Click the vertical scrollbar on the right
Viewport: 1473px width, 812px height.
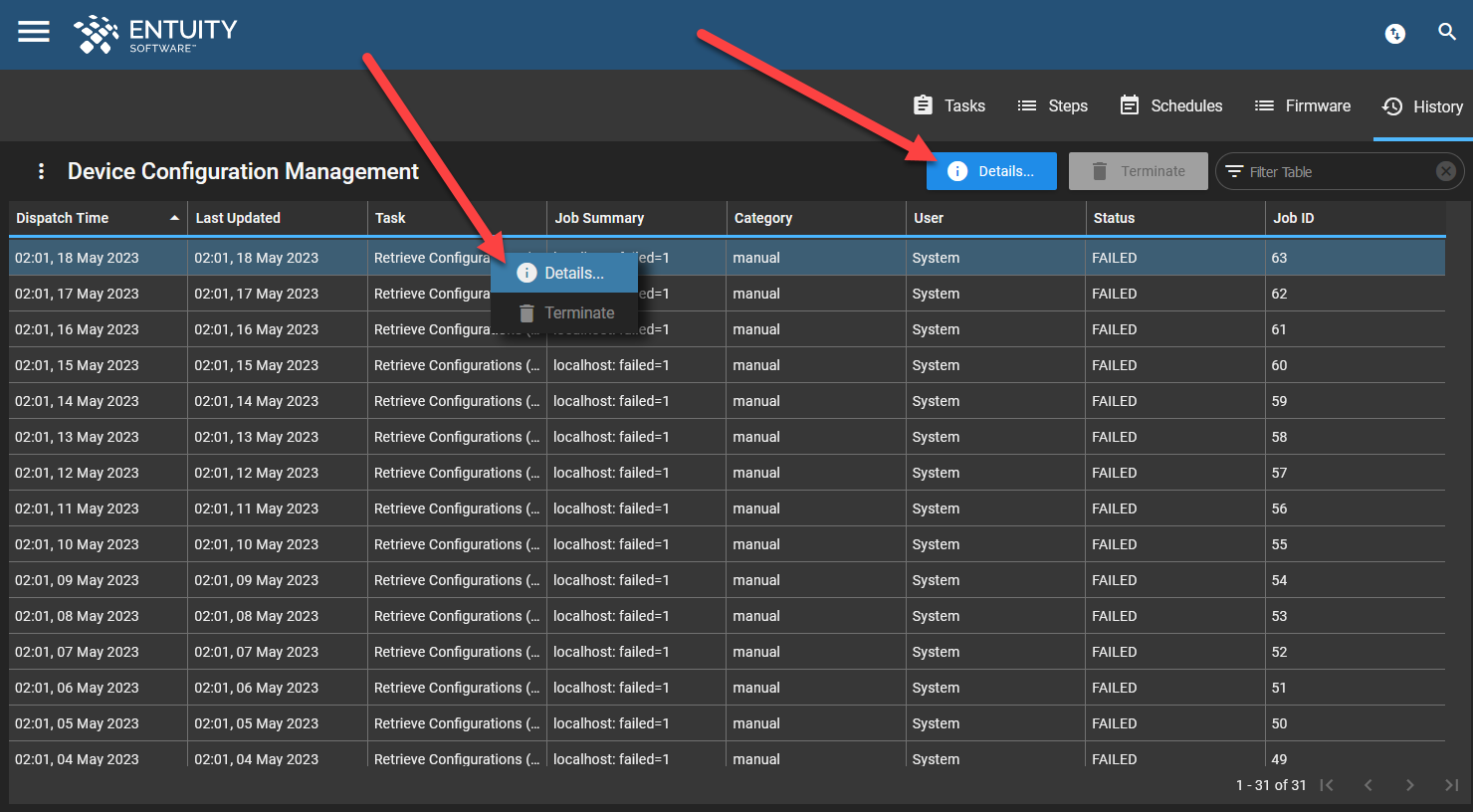[x=1465, y=448]
